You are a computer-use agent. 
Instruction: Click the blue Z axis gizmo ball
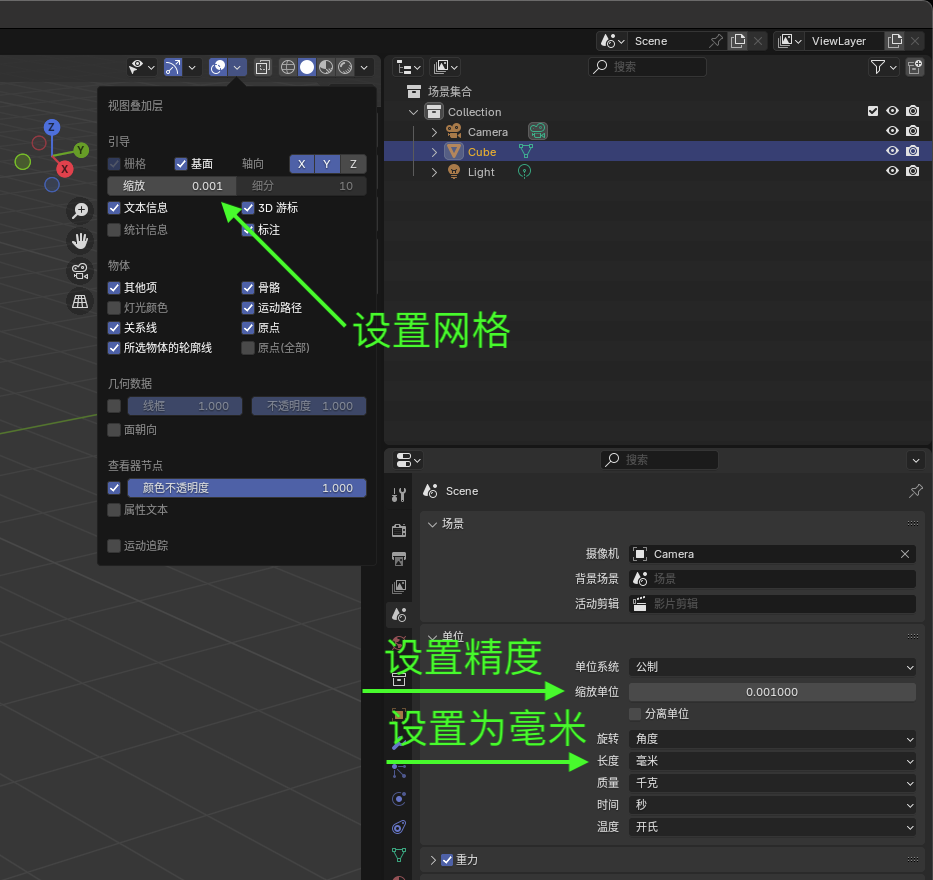pyautogui.click(x=51, y=127)
